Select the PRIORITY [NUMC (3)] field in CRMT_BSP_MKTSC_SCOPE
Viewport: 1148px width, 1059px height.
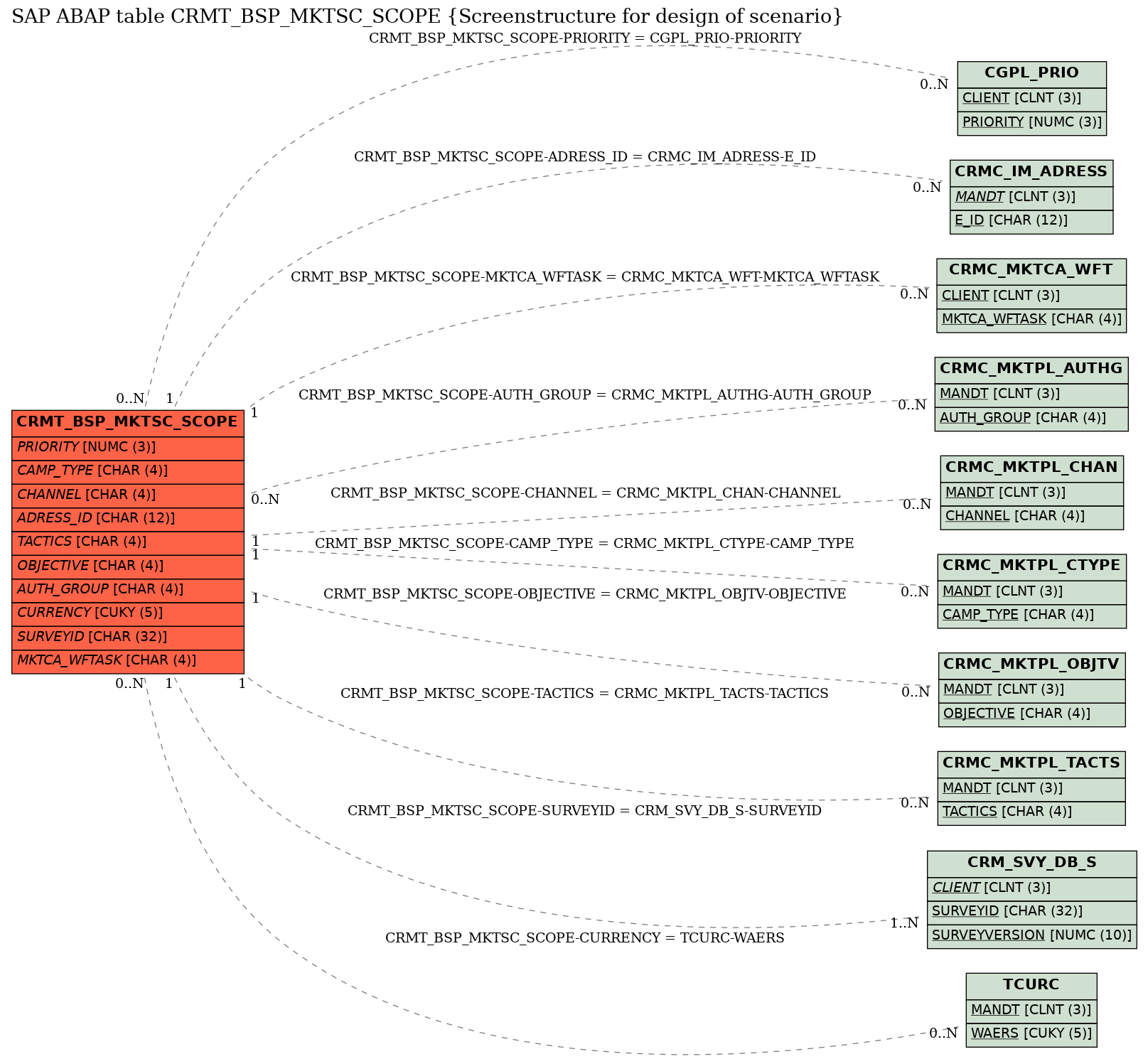128,448
